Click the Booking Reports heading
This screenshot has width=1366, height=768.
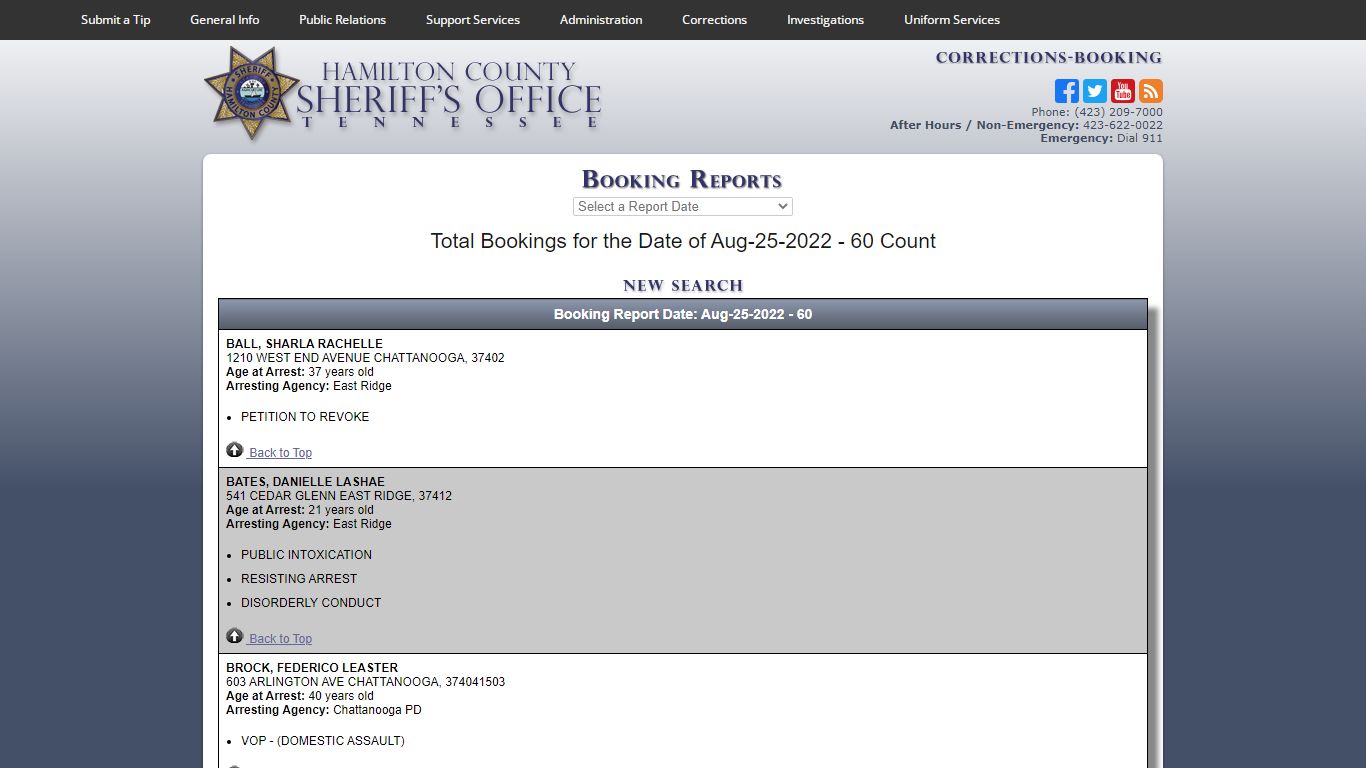coord(682,180)
